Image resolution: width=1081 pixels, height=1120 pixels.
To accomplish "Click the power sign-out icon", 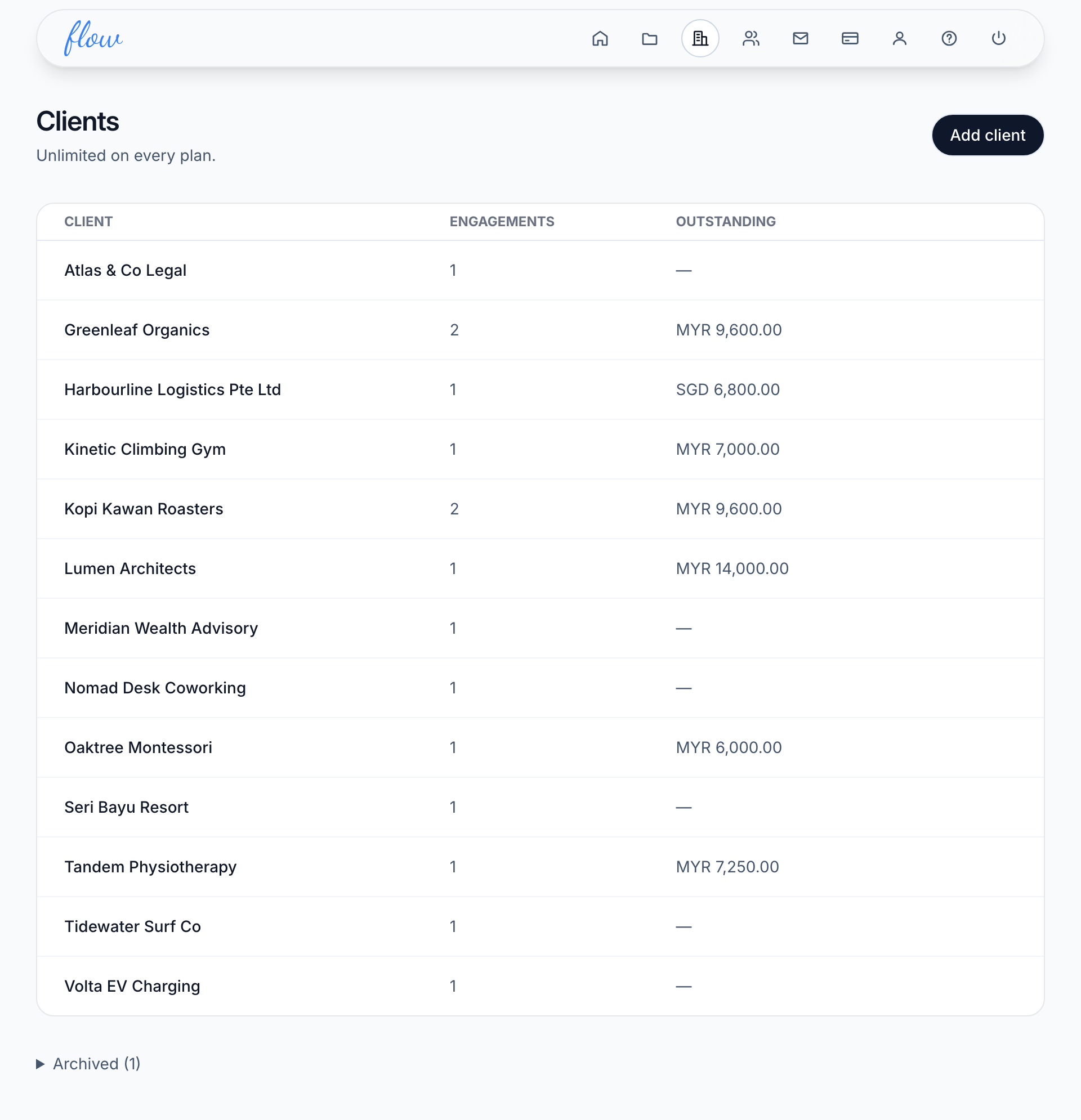I will pos(999,38).
